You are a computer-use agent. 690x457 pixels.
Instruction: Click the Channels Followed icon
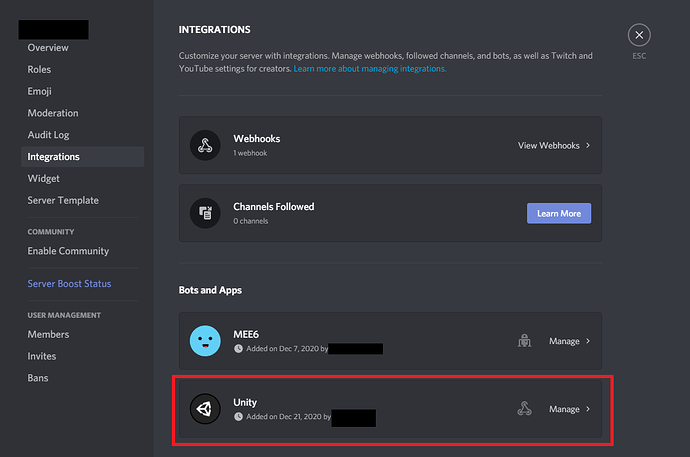(205, 213)
